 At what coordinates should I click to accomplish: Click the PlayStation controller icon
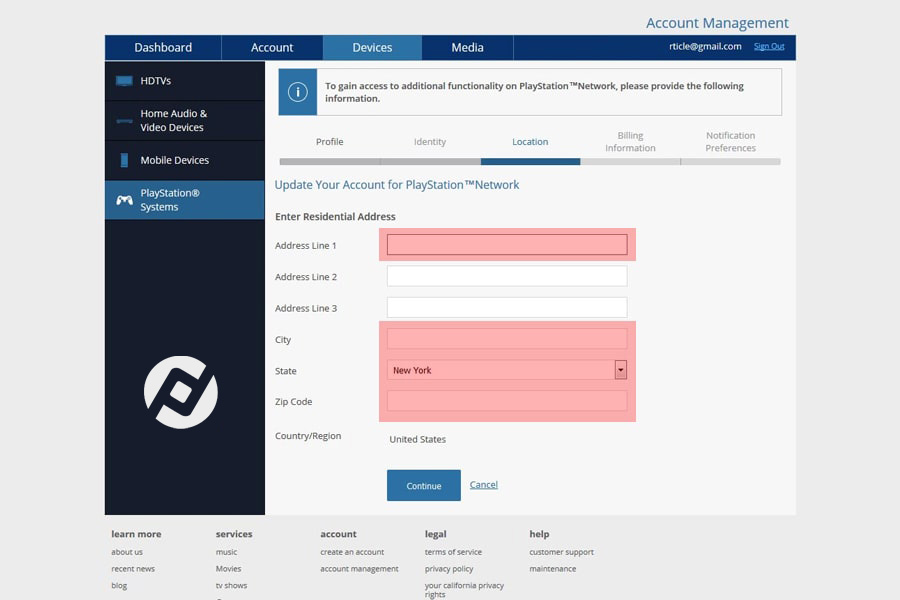click(124, 200)
